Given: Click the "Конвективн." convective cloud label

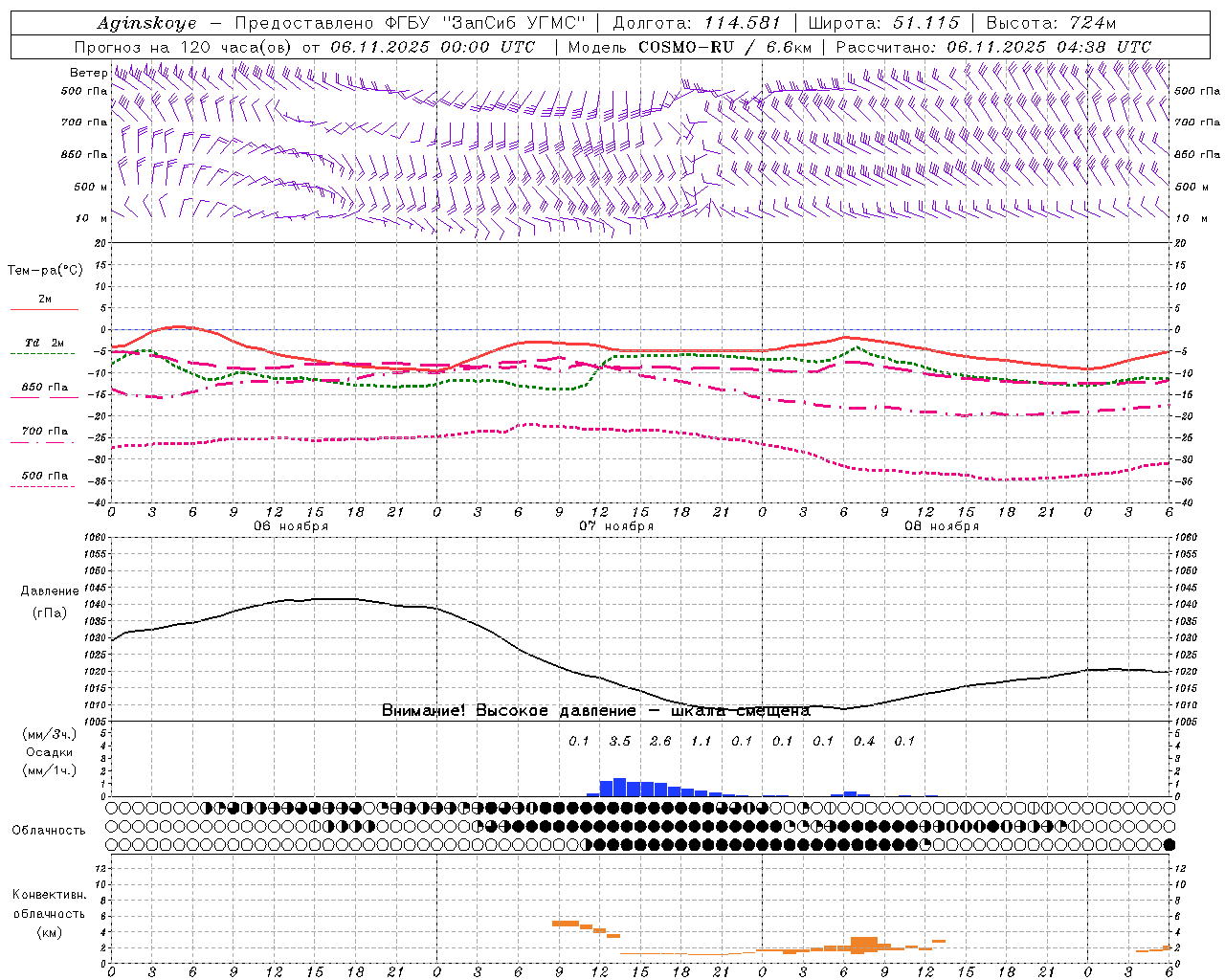Looking at the screenshot, I should 49,894.
